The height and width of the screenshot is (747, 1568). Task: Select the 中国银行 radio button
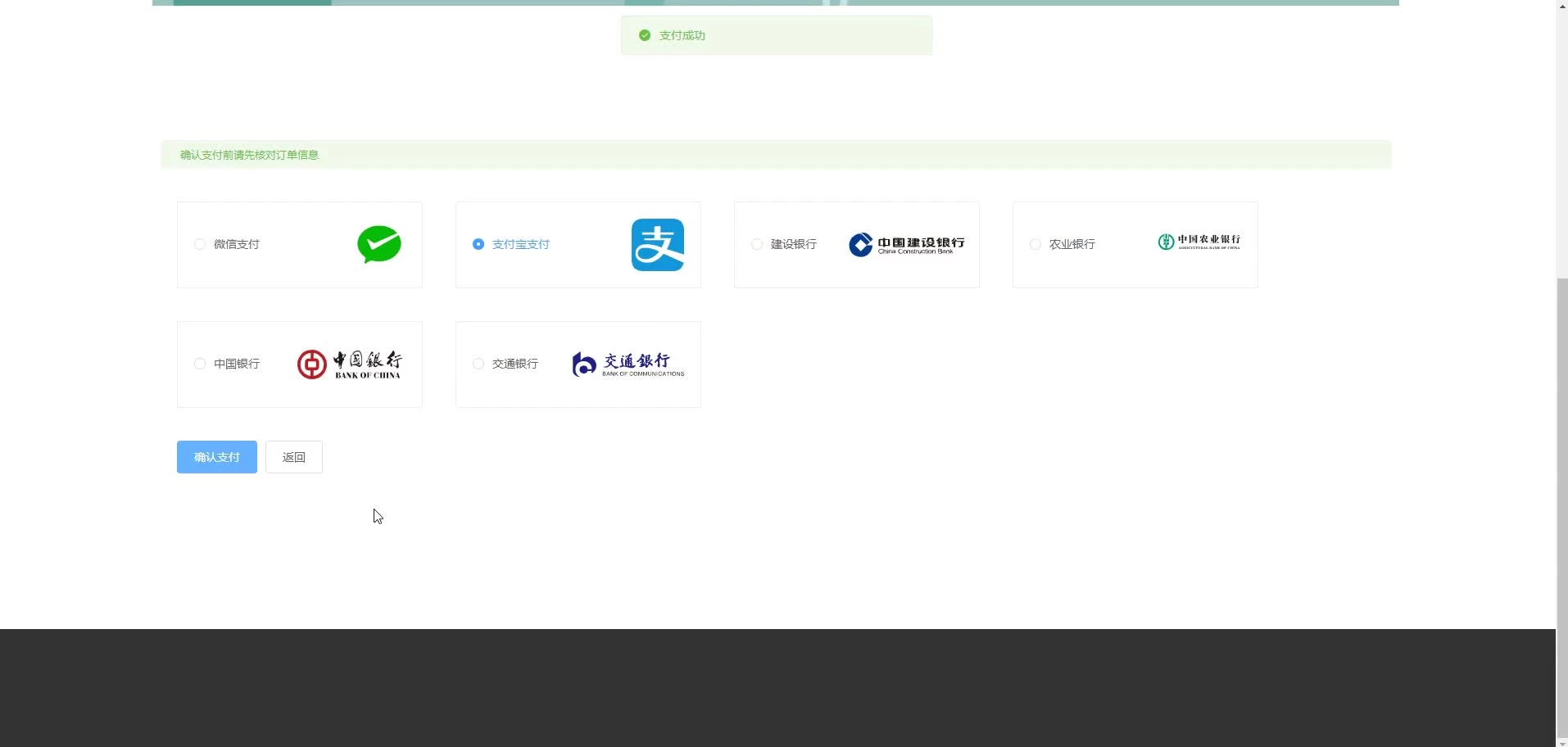pos(200,364)
